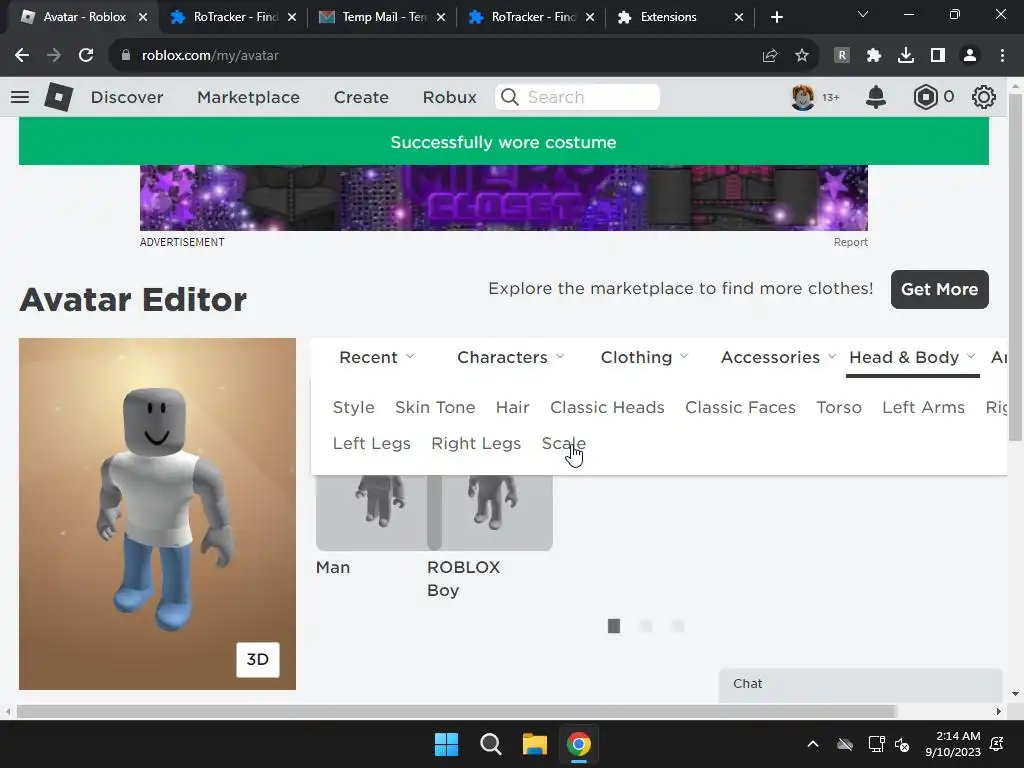Open File Explorer from the taskbar

[534, 744]
